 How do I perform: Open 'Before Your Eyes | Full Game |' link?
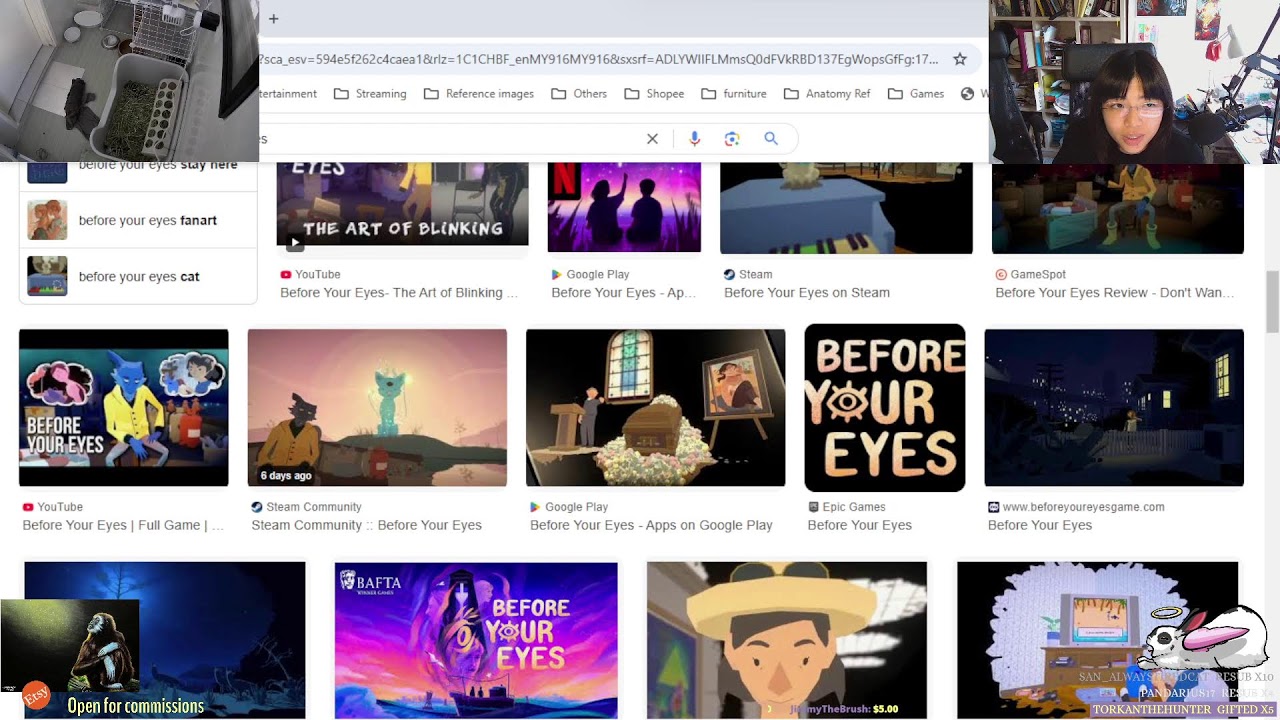pos(123,526)
